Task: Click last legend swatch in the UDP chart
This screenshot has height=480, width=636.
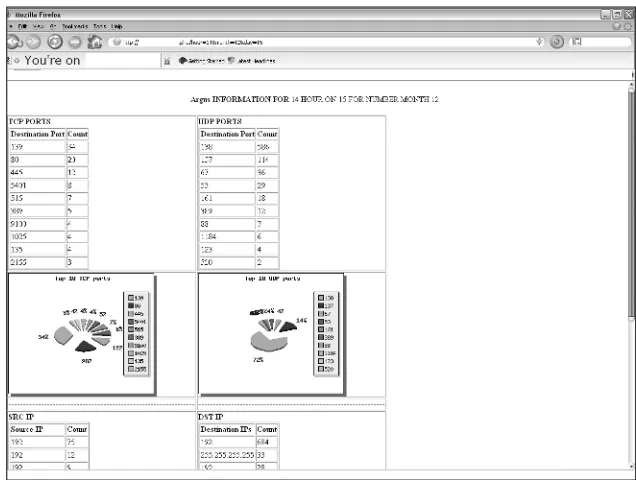Action: [321, 369]
